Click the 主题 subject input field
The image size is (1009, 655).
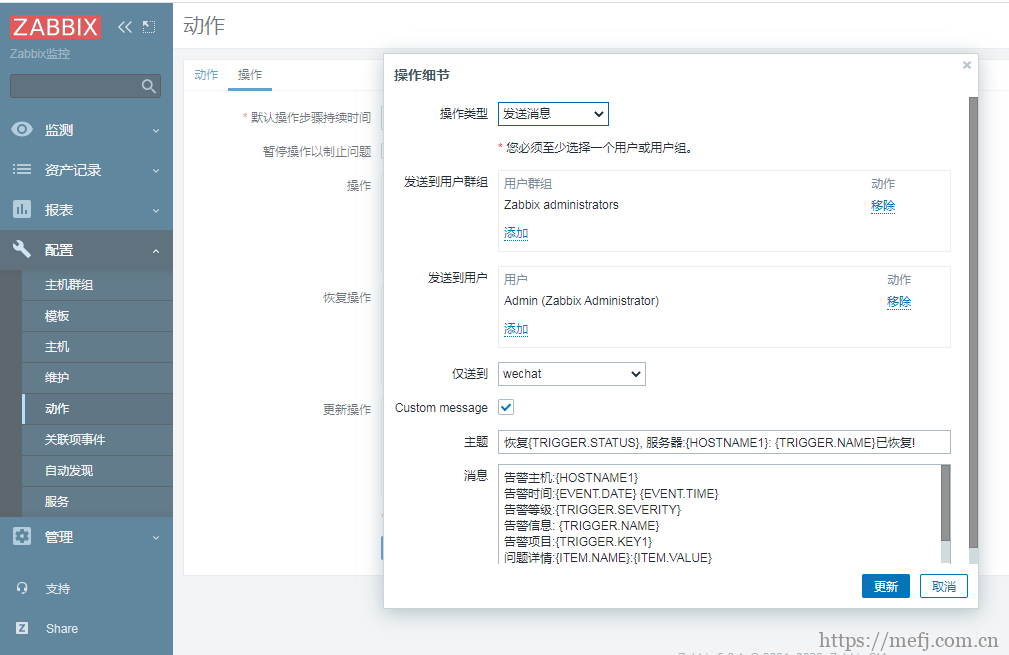click(x=720, y=441)
